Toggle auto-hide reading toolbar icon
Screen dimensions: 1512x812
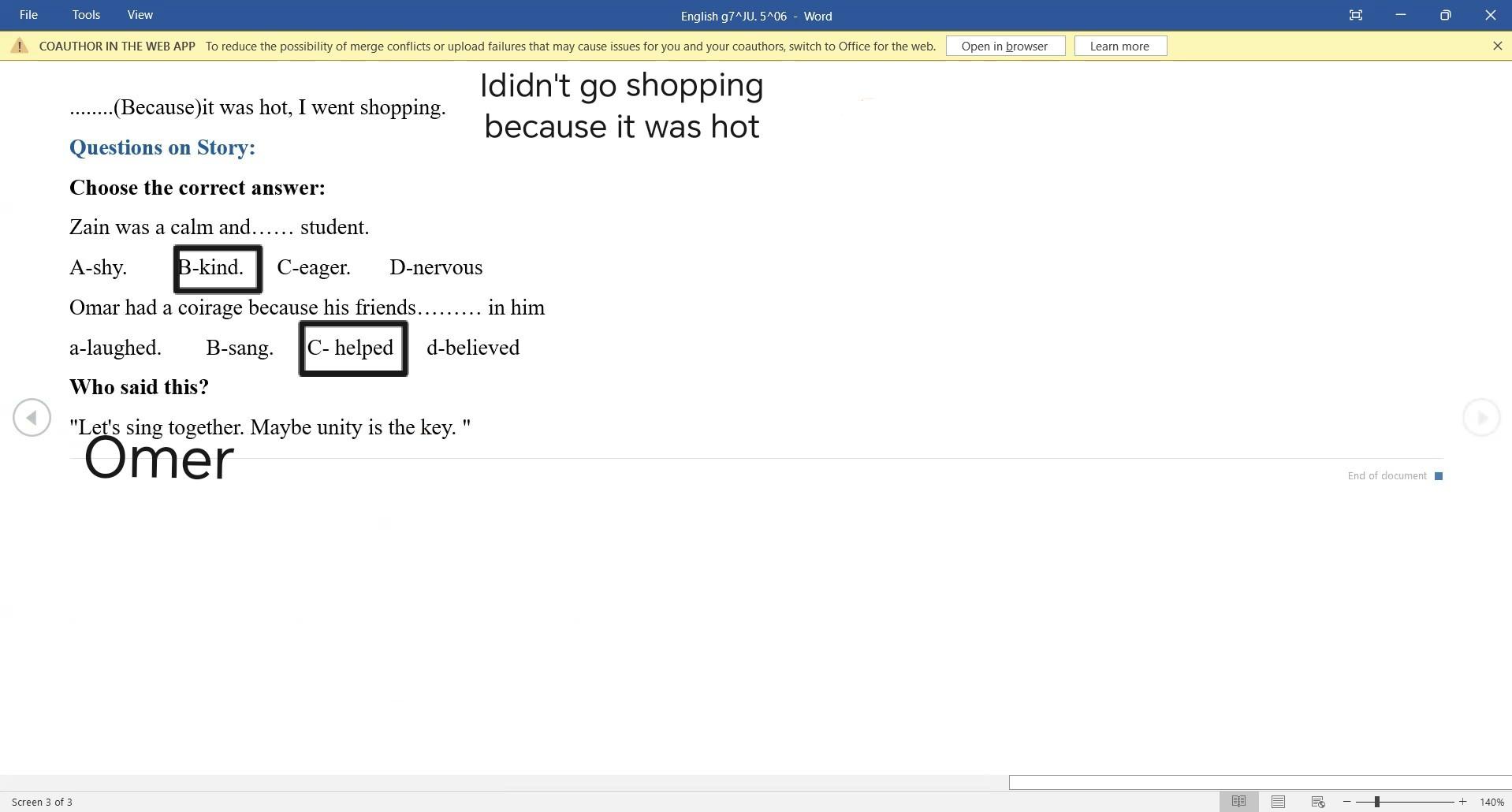1355,15
